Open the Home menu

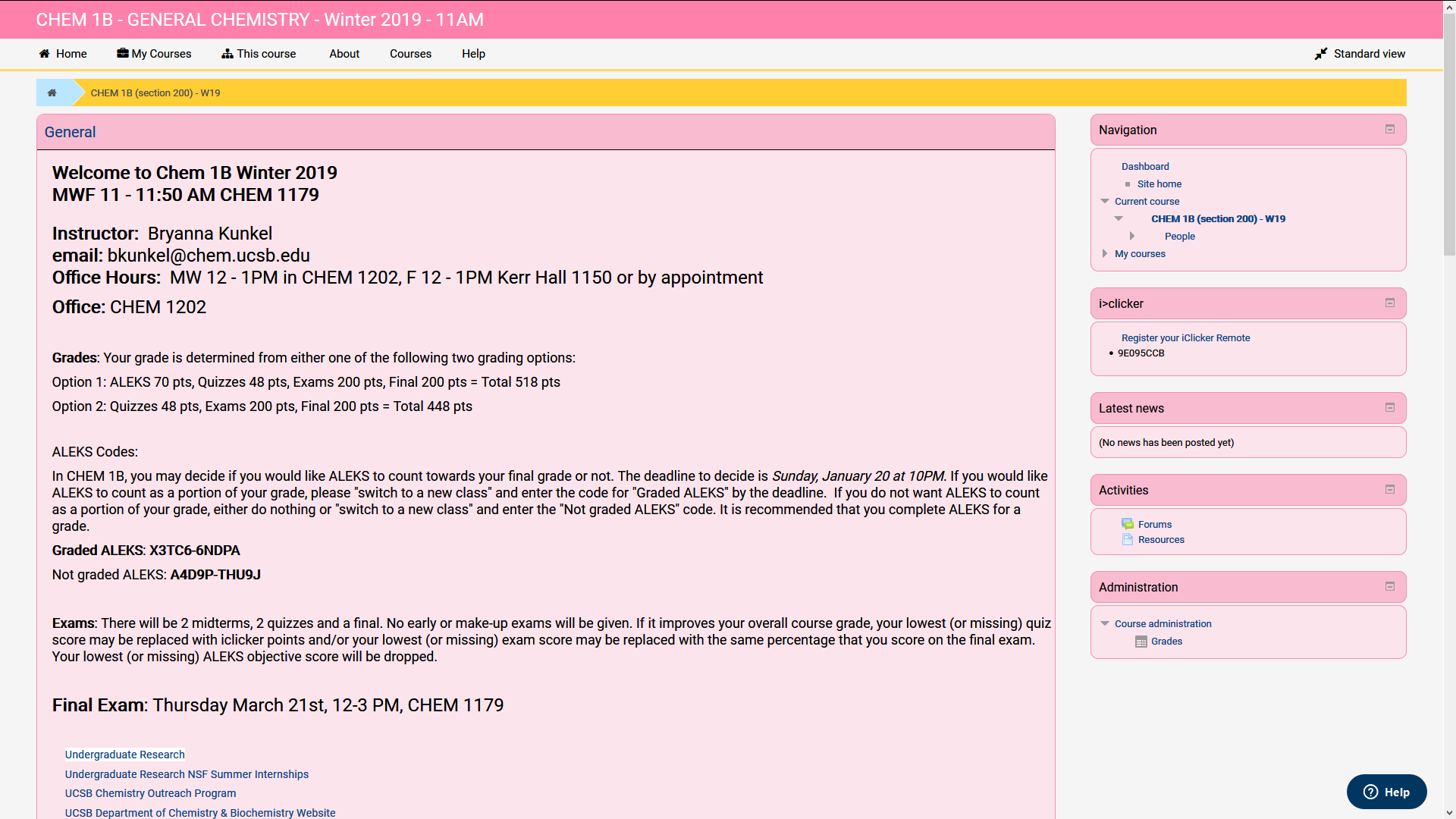[63, 54]
